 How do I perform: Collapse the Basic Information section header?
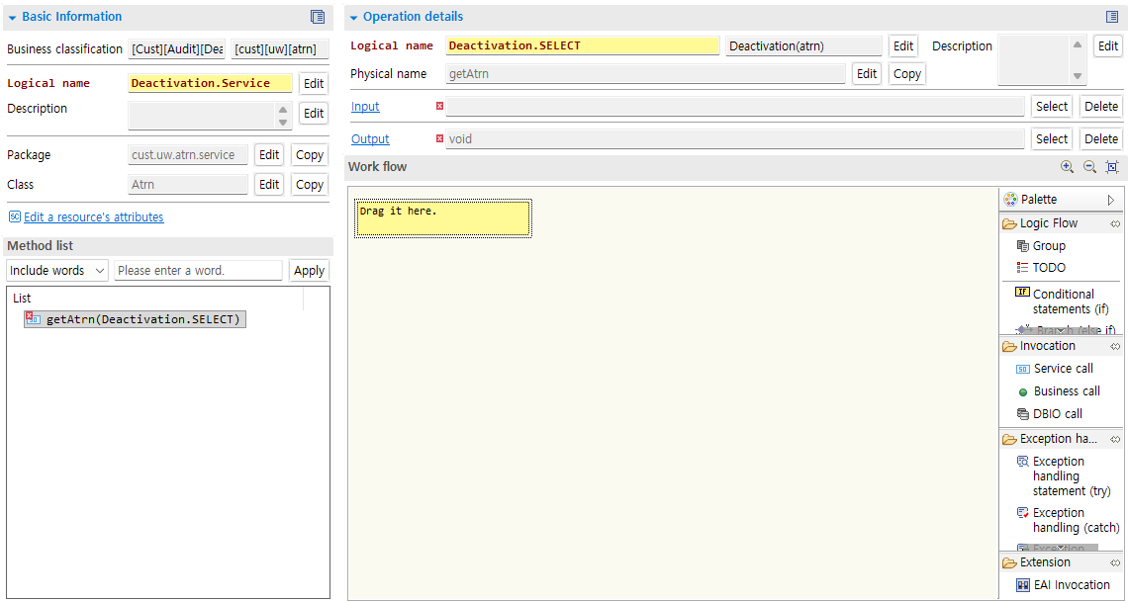coord(12,16)
